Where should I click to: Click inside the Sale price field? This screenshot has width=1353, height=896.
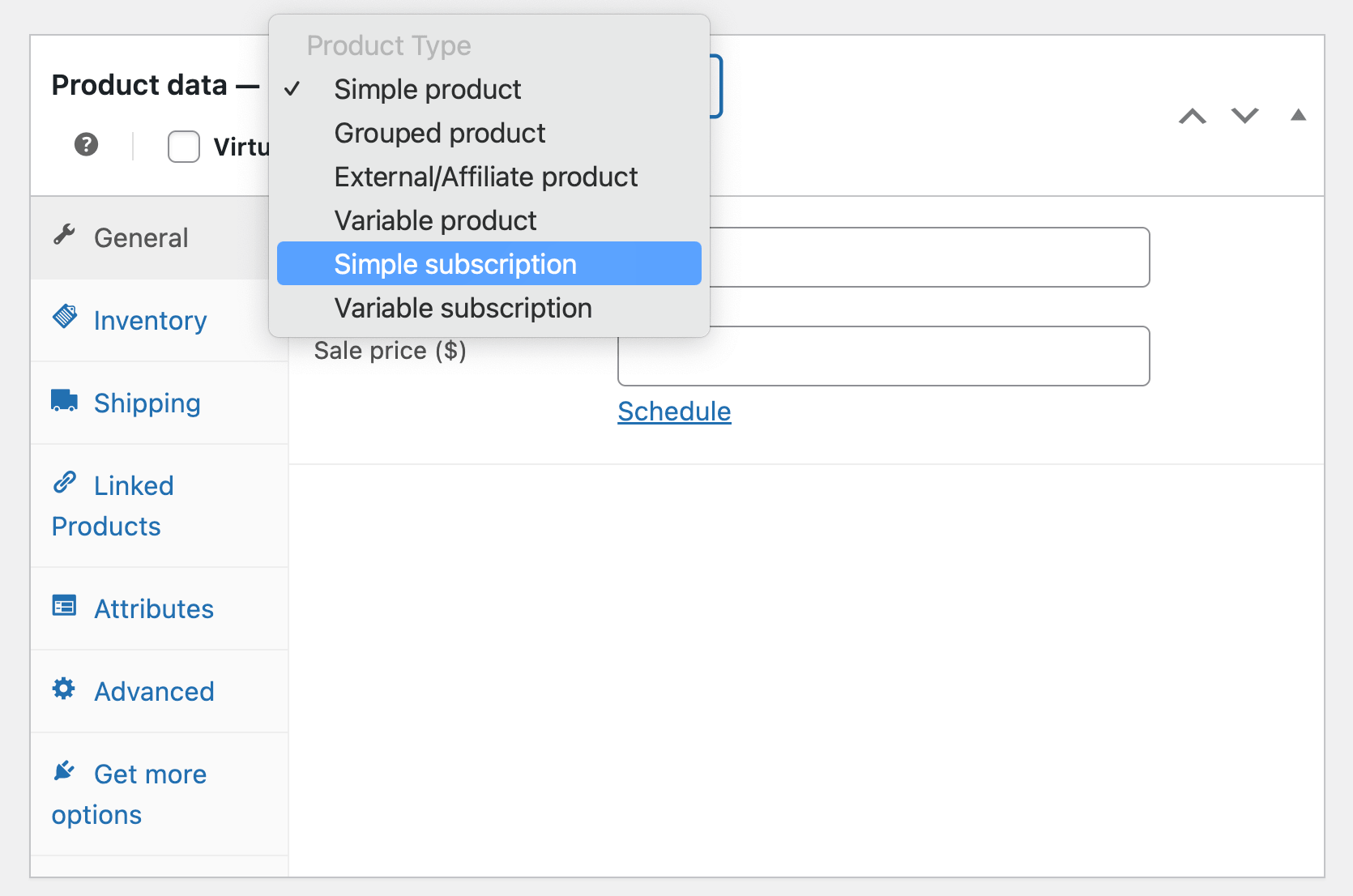tap(883, 356)
